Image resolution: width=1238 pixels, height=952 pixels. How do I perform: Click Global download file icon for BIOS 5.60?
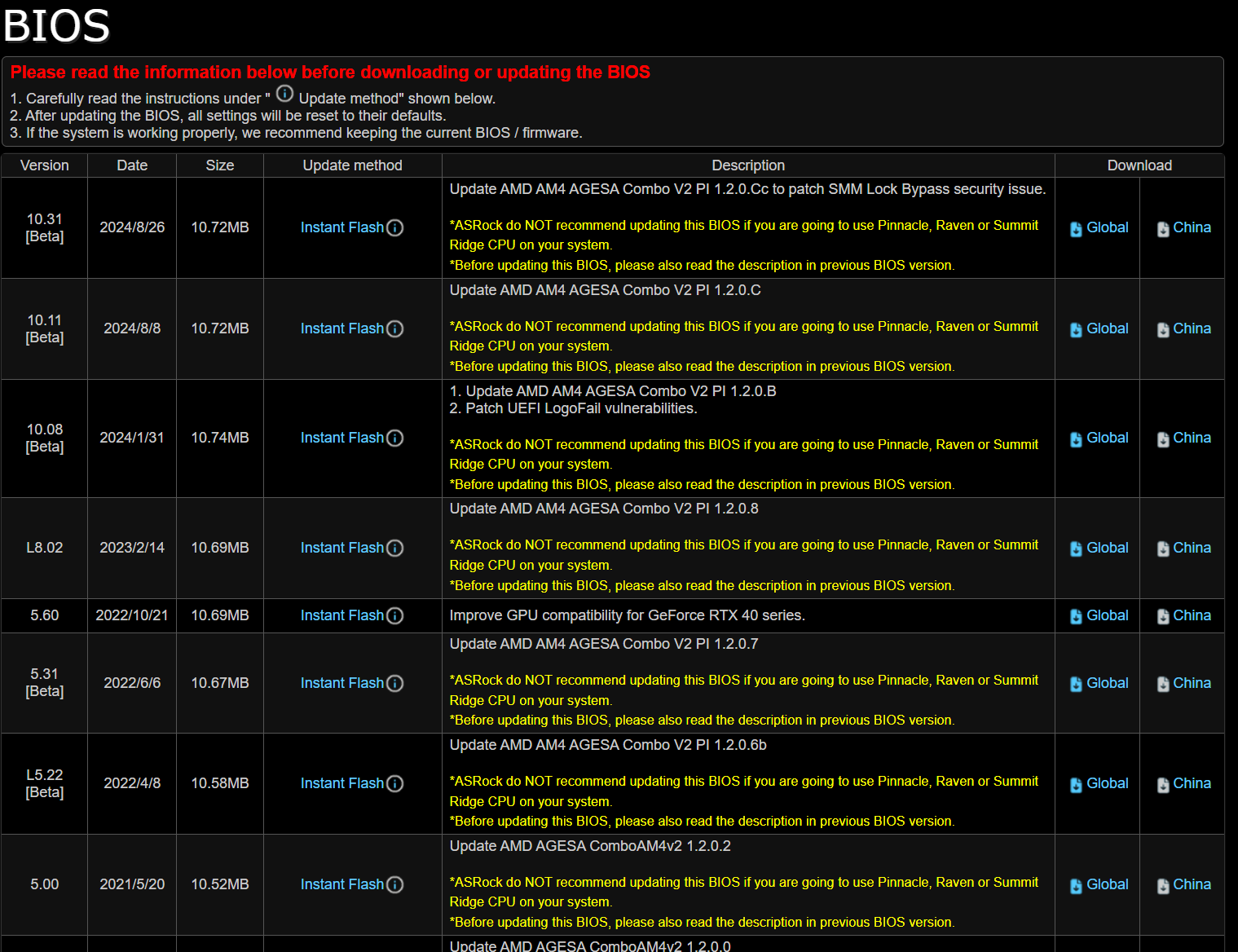pos(1076,617)
